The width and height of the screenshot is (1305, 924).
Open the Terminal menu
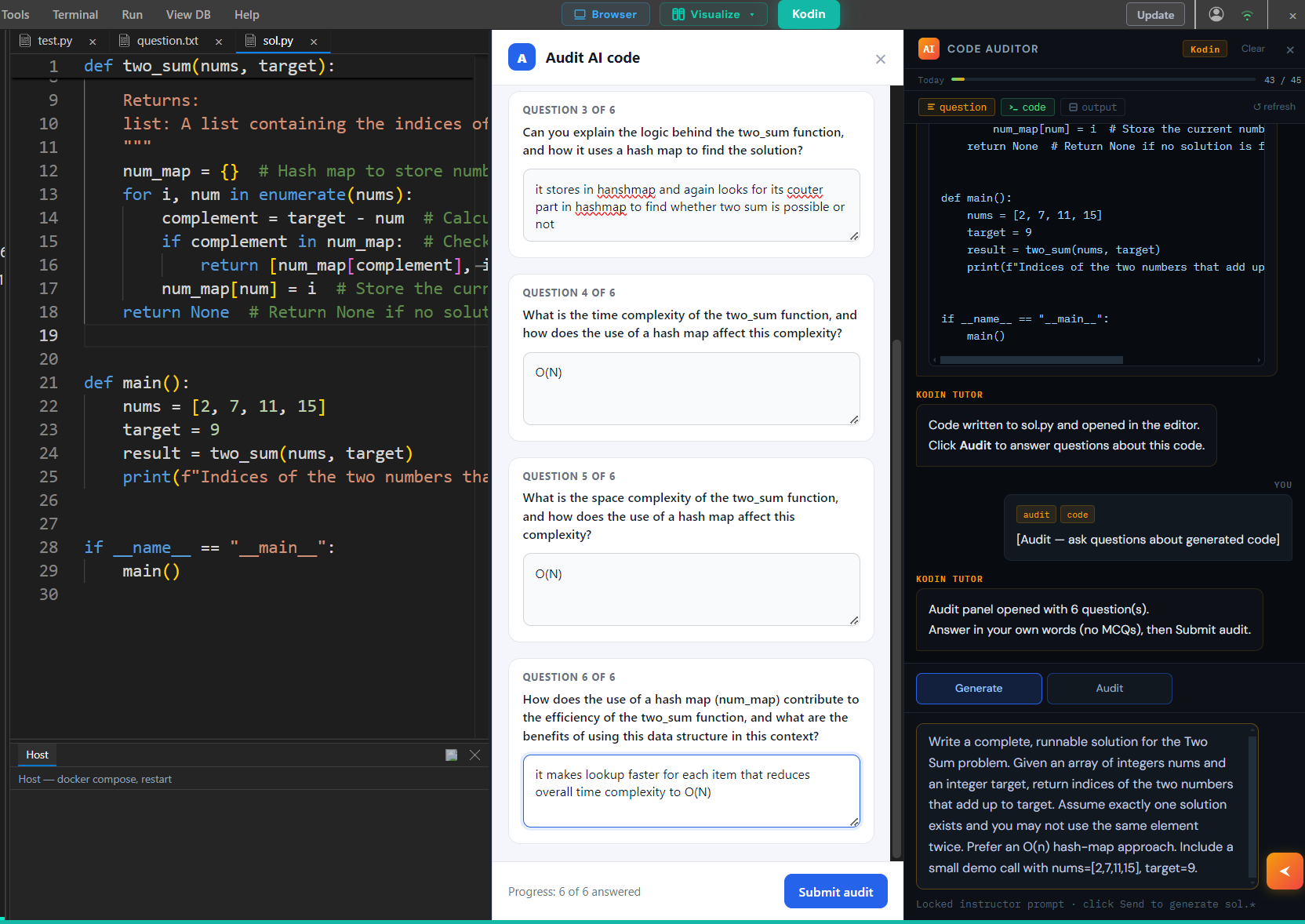coord(75,14)
